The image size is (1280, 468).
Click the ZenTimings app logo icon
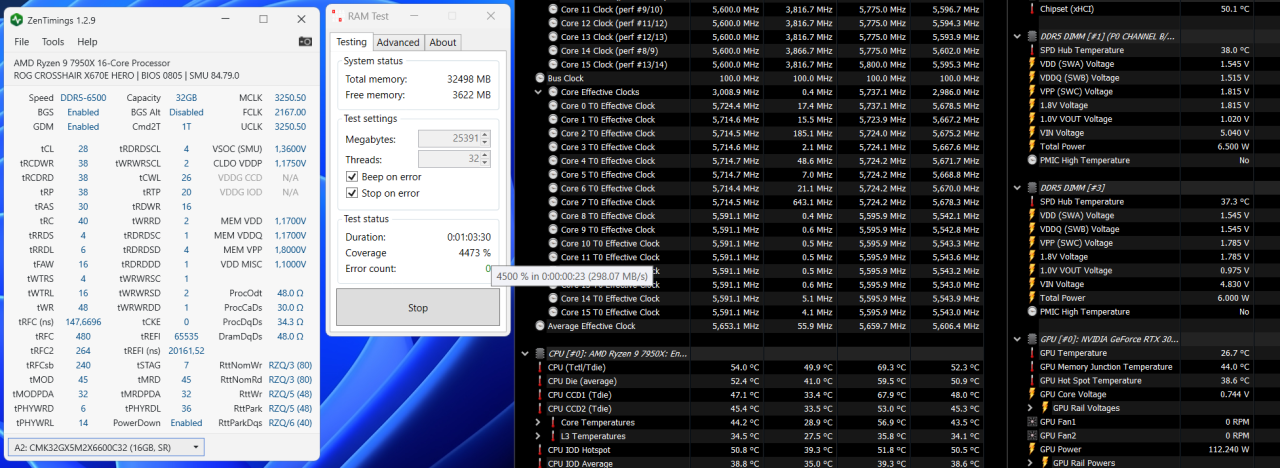pyautogui.click(x=17, y=19)
